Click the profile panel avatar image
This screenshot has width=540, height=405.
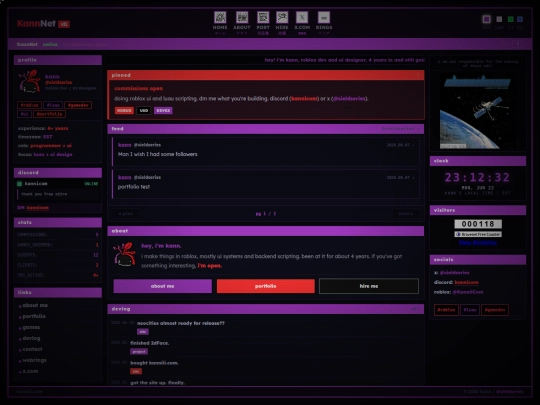(x=30, y=82)
